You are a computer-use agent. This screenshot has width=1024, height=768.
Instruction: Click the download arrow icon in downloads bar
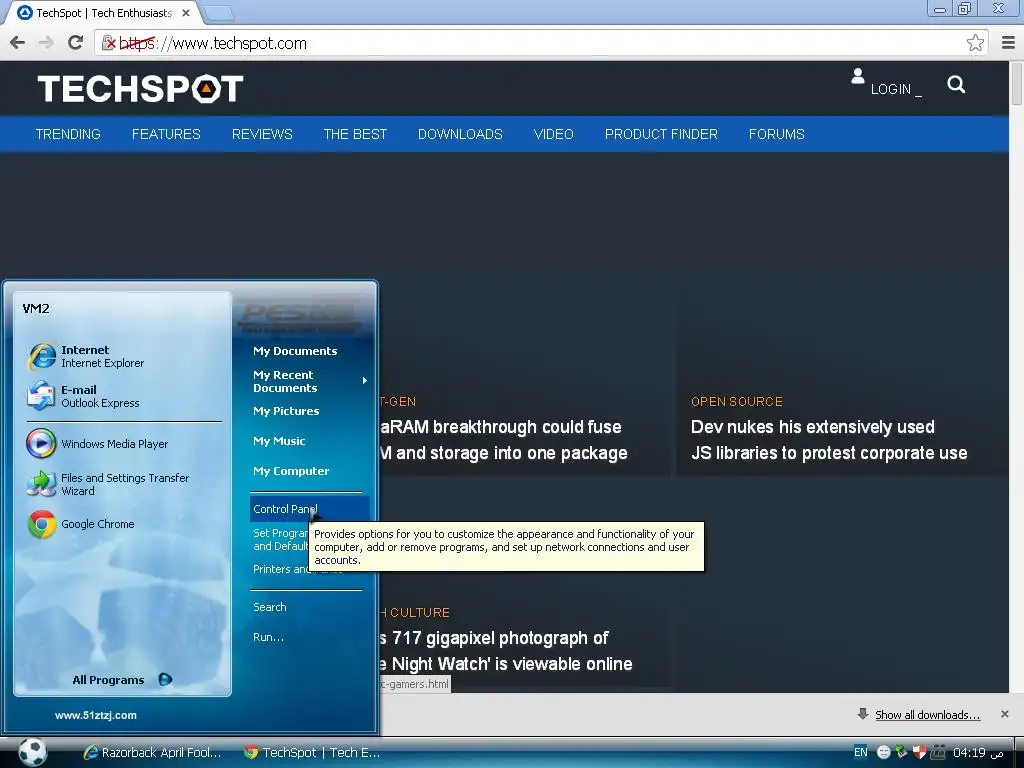(x=863, y=714)
